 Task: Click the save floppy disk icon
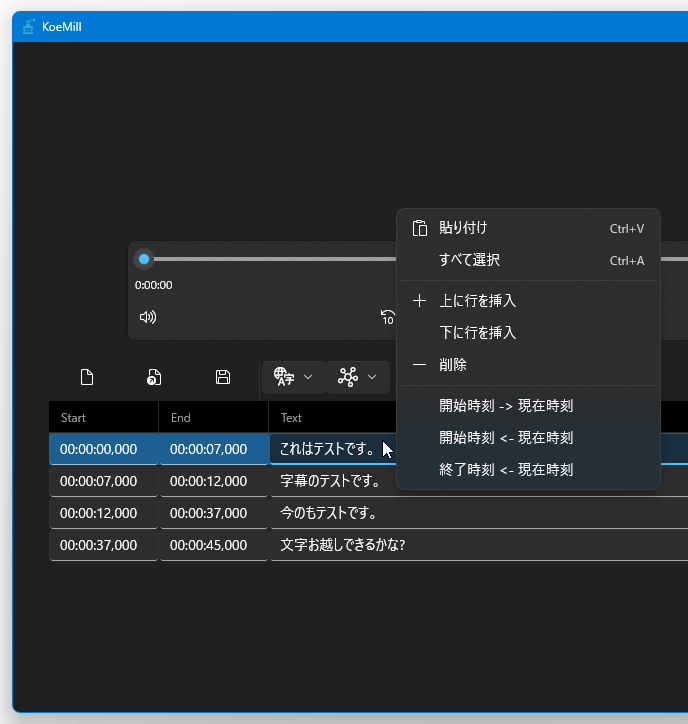(x=223, y=377)
